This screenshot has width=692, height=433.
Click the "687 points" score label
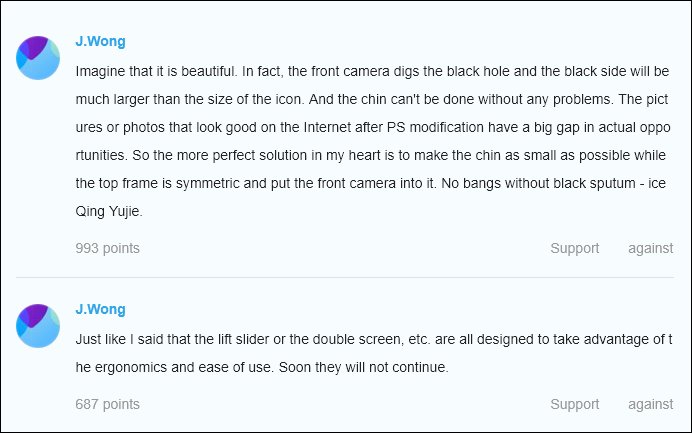(x=107, y=404)
